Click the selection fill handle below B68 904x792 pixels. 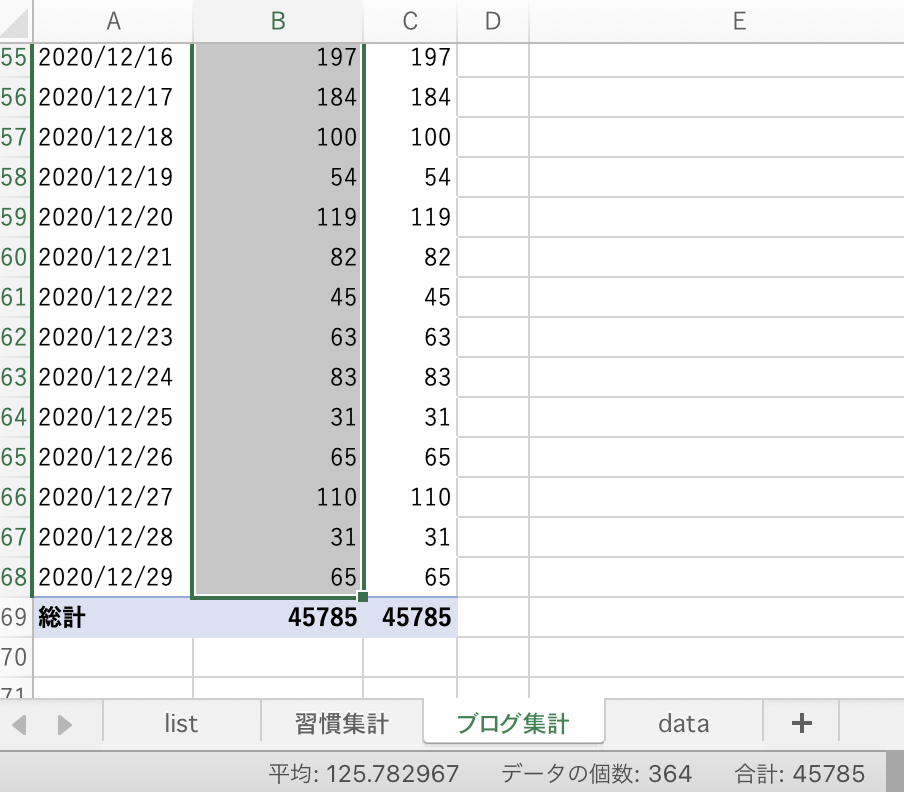click(362, 597)
